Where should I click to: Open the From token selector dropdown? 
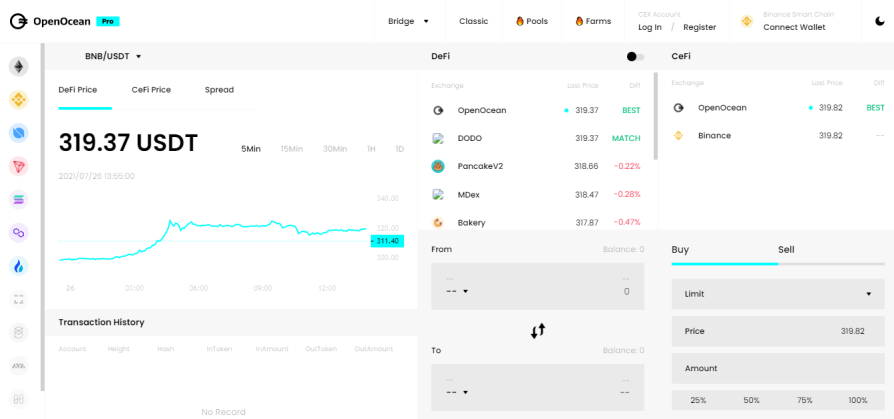pos(457,291)
